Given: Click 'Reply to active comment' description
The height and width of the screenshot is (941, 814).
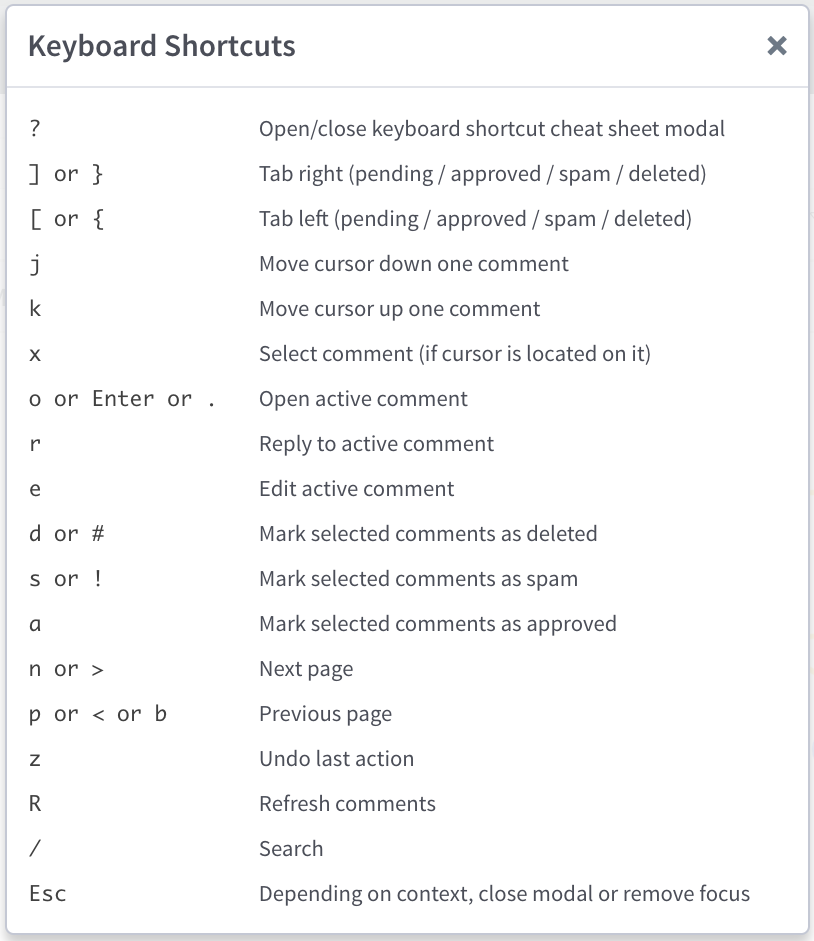Looking at the screenshot, I should pos(376,444).
